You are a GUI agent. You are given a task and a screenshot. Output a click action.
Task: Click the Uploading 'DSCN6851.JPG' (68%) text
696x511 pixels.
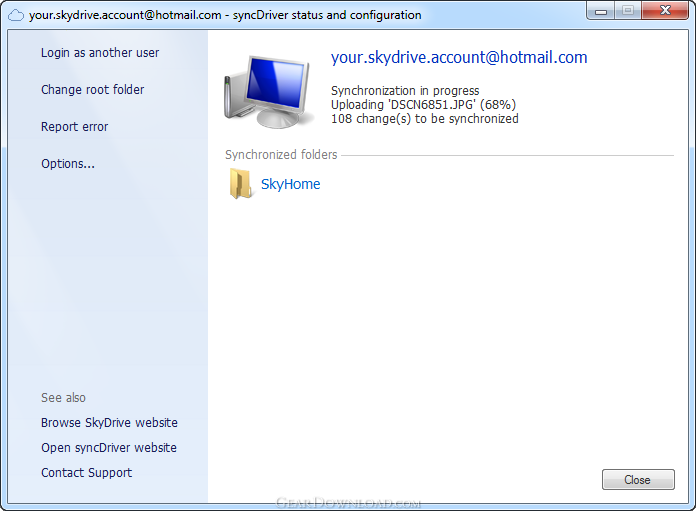click(x=423, y=105)
